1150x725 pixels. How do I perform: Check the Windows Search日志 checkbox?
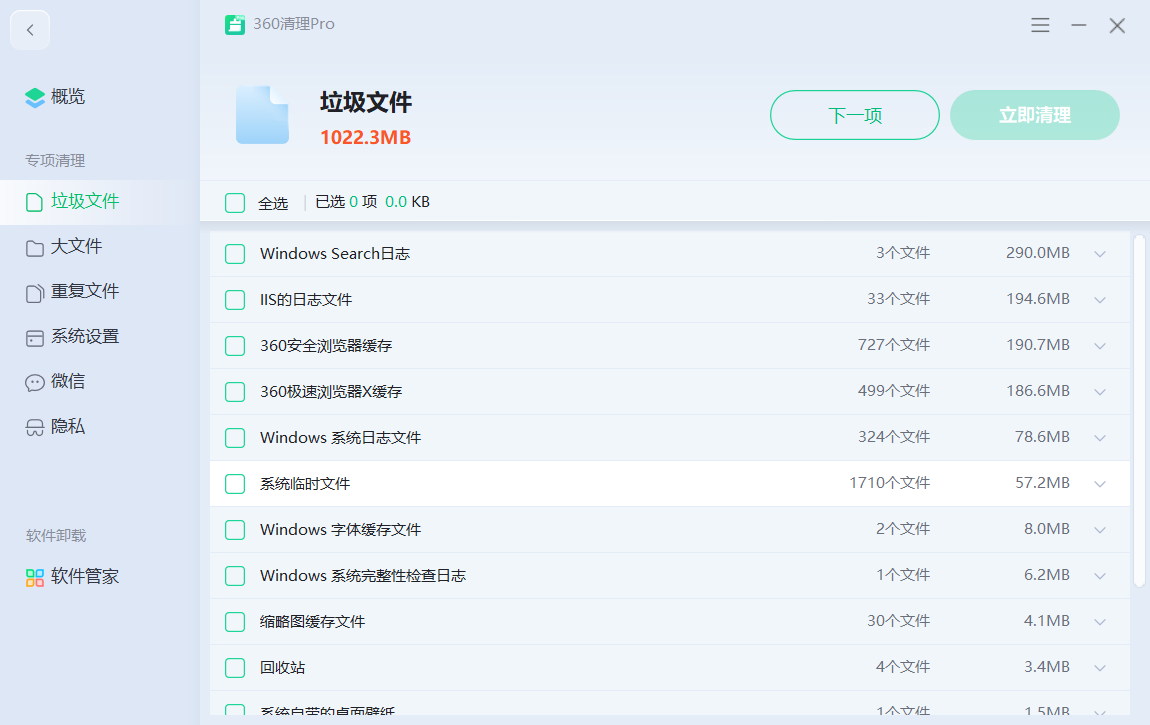coord(235,254)
